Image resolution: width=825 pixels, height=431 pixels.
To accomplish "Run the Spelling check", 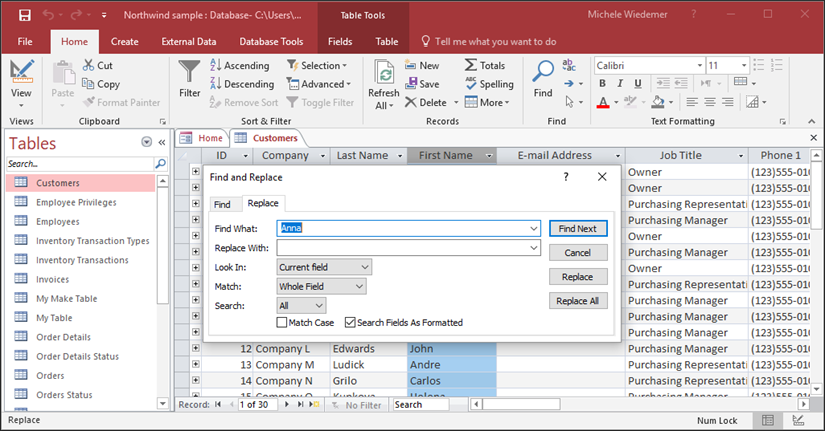I will tap(489, 84).
